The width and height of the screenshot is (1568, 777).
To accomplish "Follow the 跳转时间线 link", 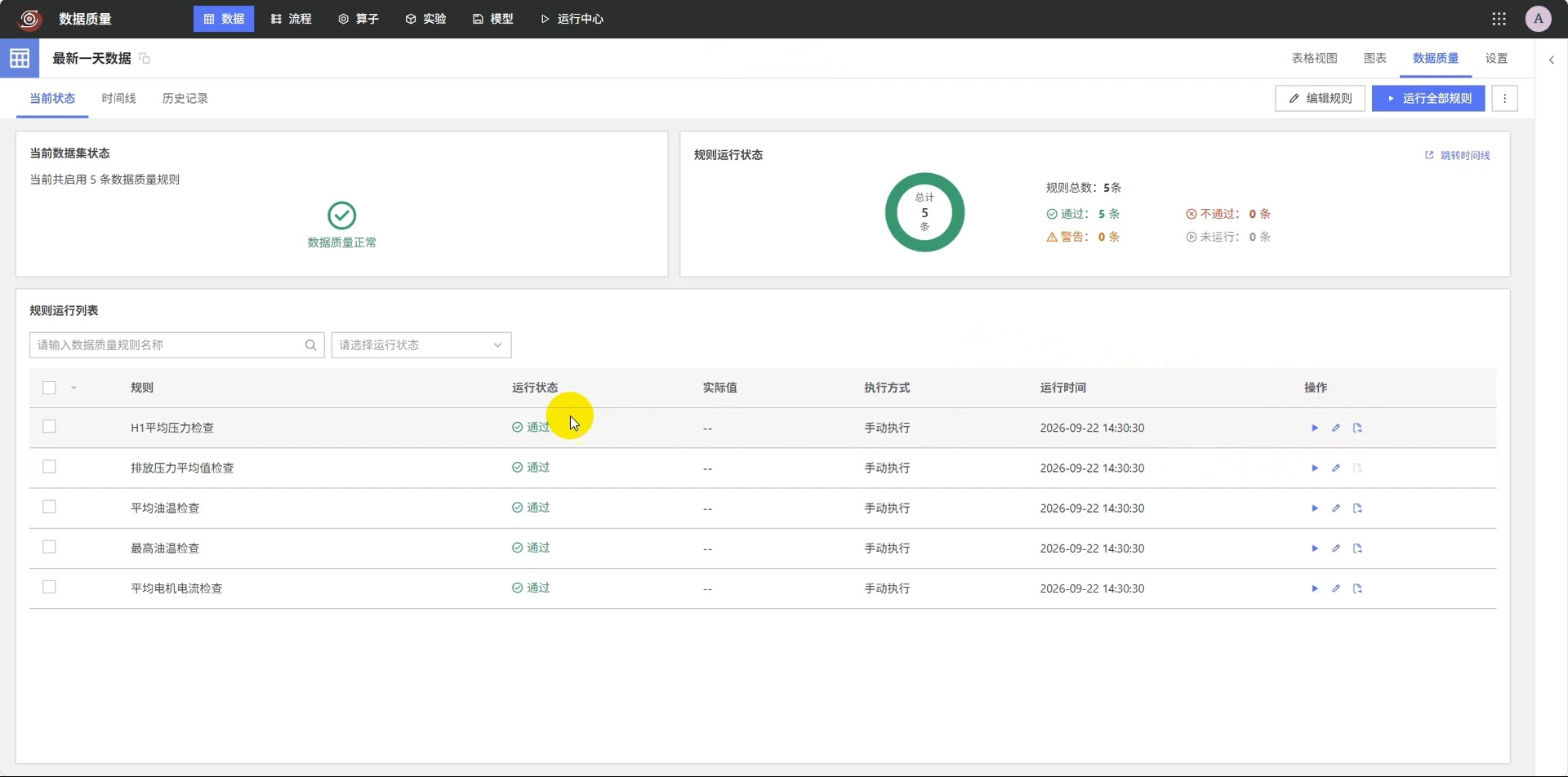I will [1458, 155].
